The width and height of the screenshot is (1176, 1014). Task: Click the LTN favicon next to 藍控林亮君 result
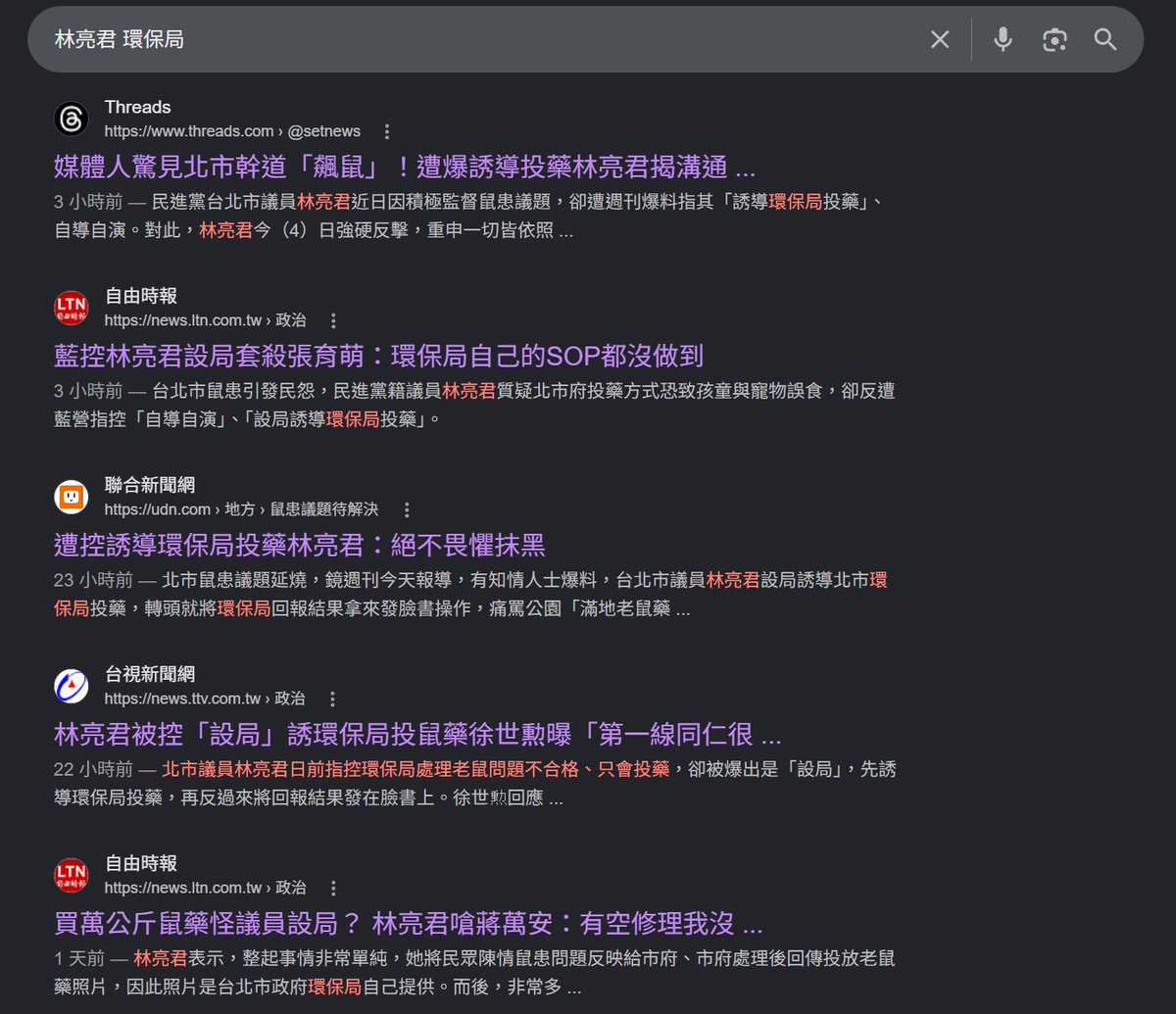point(72,308)
